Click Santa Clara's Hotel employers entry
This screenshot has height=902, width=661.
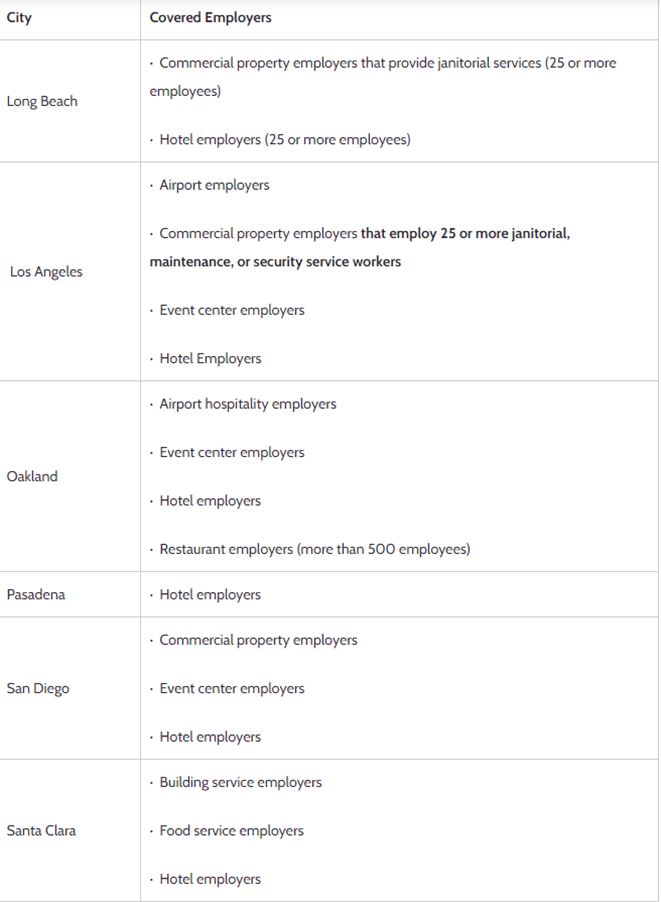coord(210,879)
